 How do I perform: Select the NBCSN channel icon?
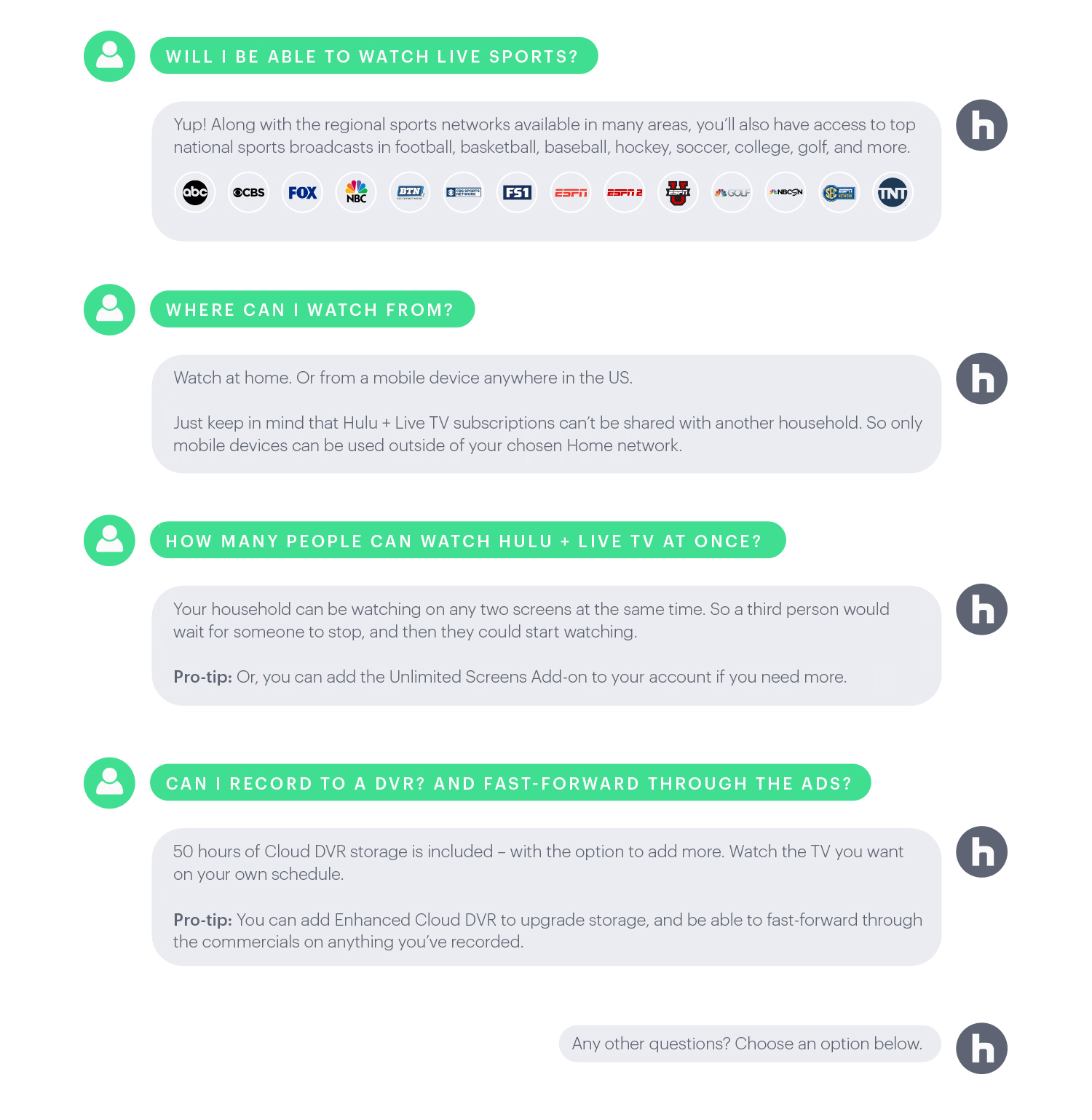786,193
